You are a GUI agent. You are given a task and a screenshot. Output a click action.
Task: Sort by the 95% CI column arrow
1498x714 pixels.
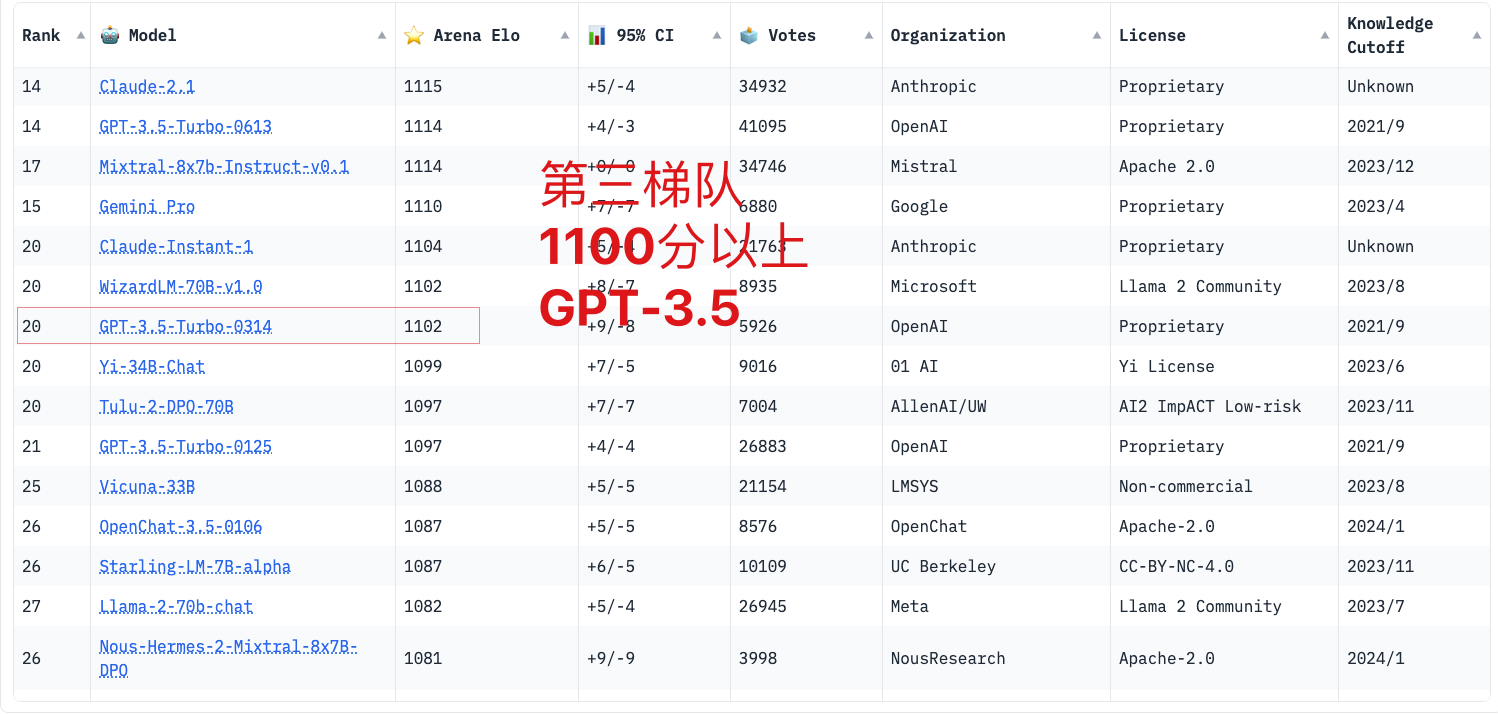pyautogui.click(x=716, y=35)
